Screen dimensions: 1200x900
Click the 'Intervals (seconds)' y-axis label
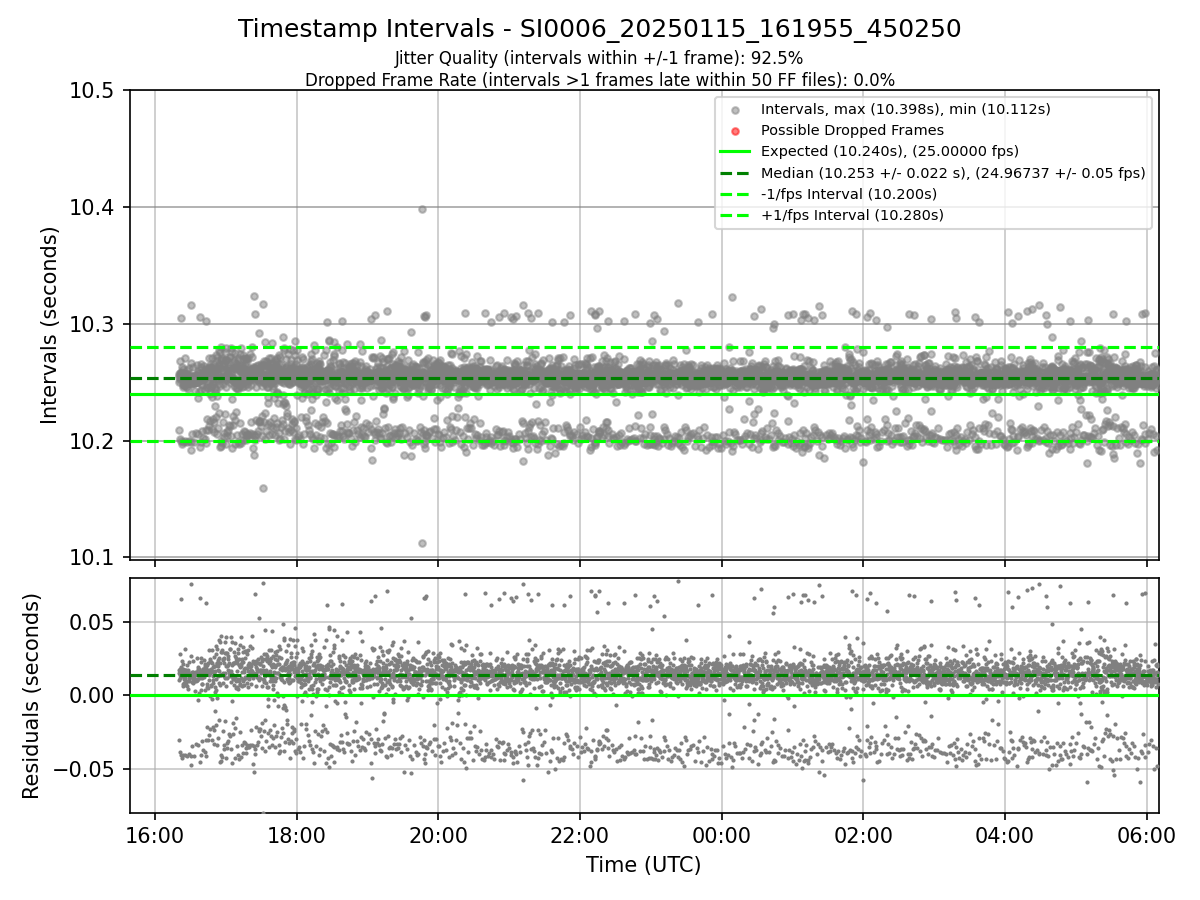pyautogui.click(x=50, y=324)
